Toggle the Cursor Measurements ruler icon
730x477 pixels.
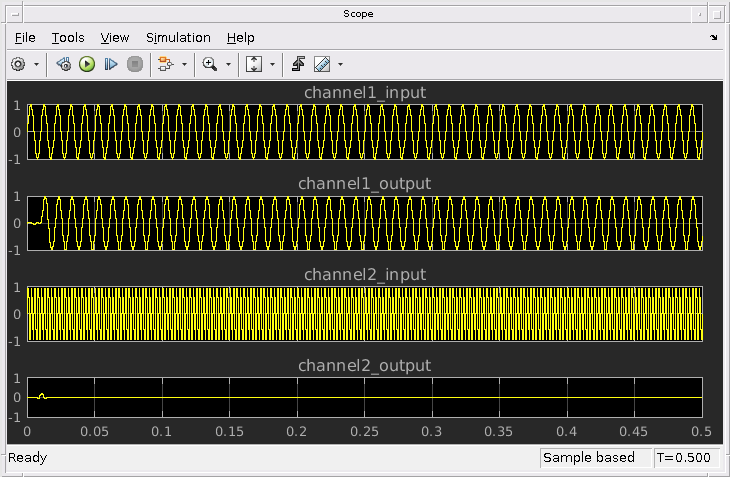click(x=322, y=64)
